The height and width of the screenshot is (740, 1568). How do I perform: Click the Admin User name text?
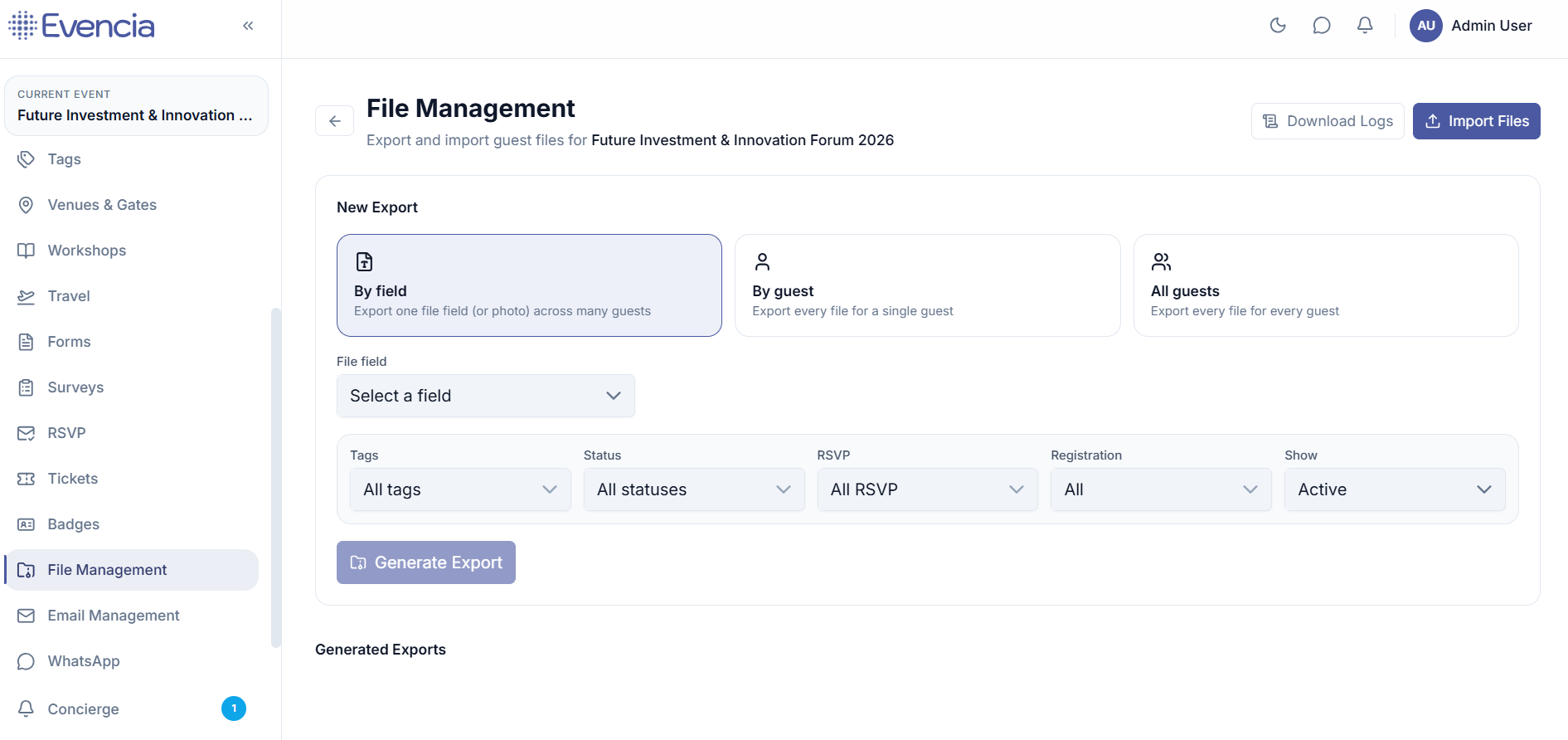tap(1492, 26)
